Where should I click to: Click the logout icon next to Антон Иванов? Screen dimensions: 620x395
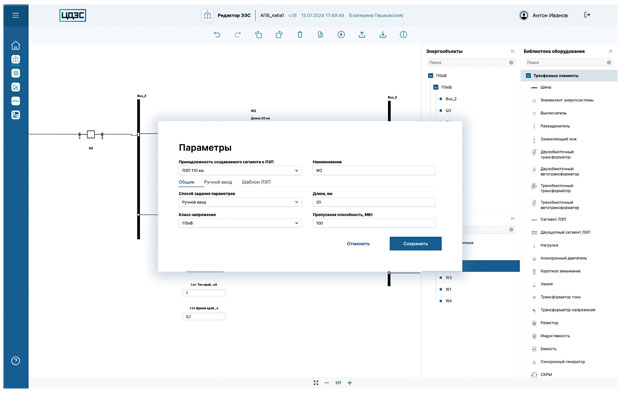pyautogui.click(x=587, y=15)
